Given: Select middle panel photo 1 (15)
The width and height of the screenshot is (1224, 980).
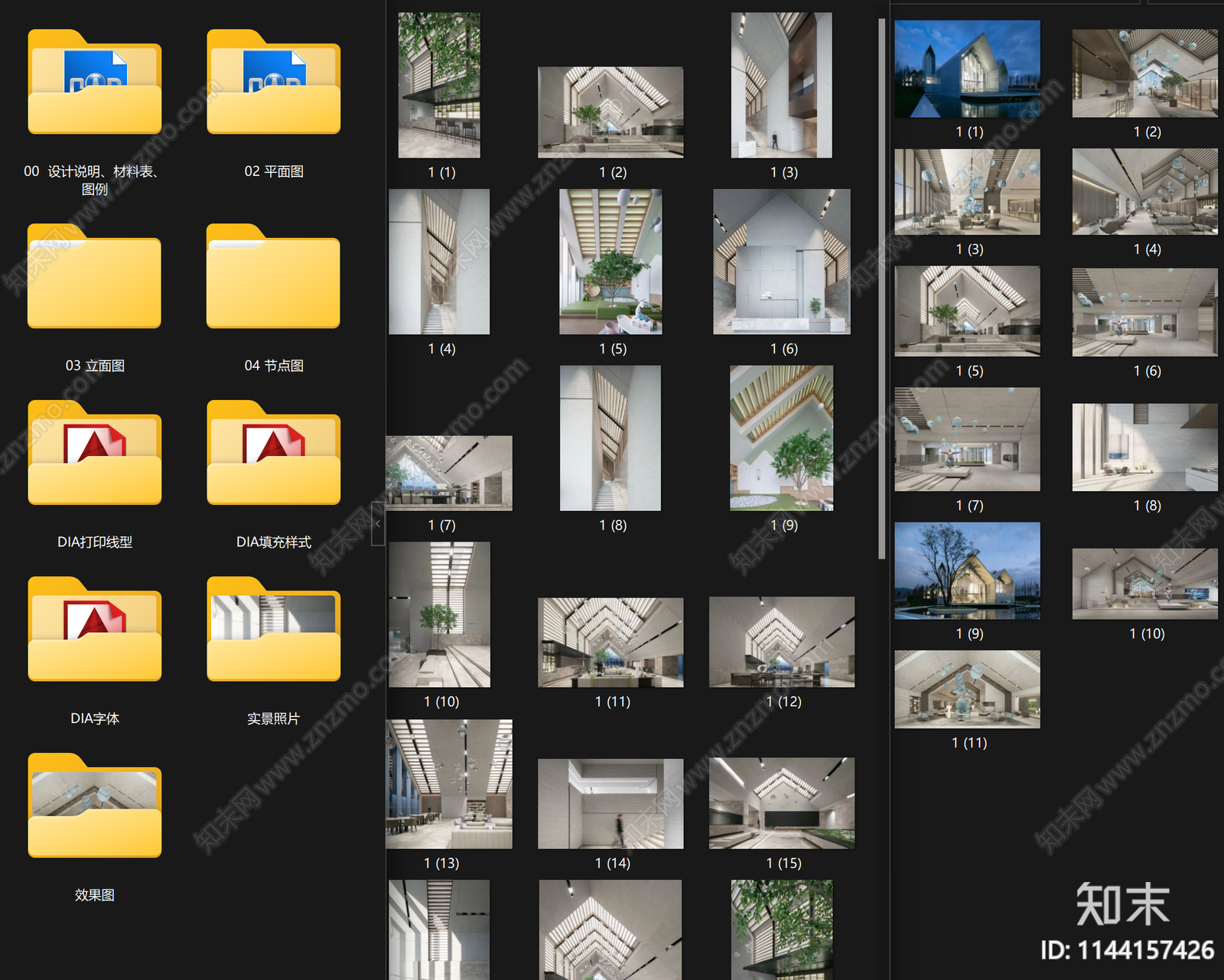Looking at the screenshot, I should click(x=782, y=803).
